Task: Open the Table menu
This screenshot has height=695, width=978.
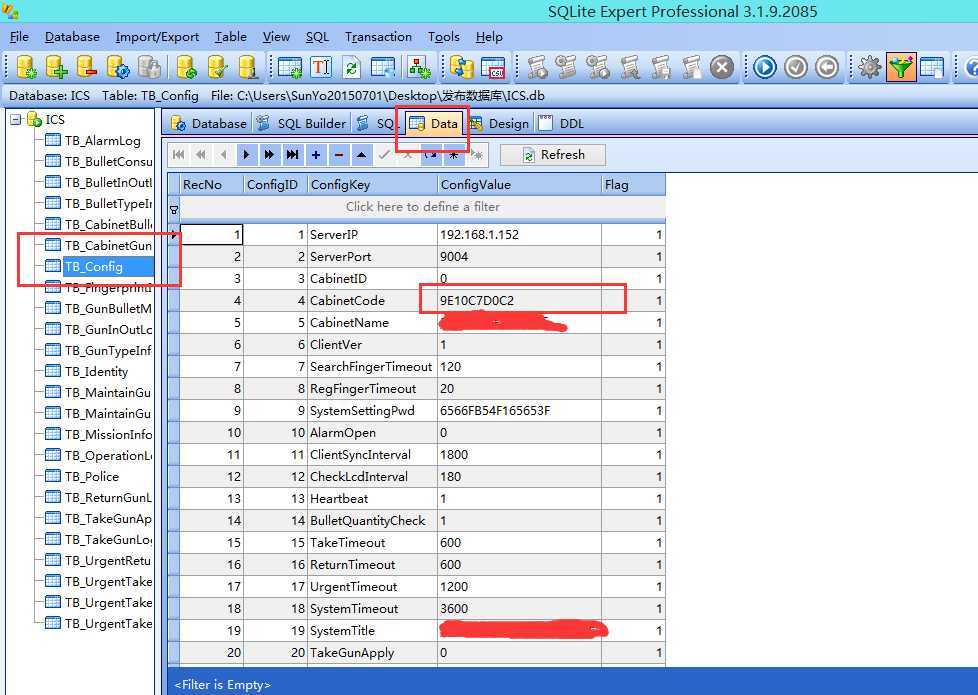Action: coord(231,37)
